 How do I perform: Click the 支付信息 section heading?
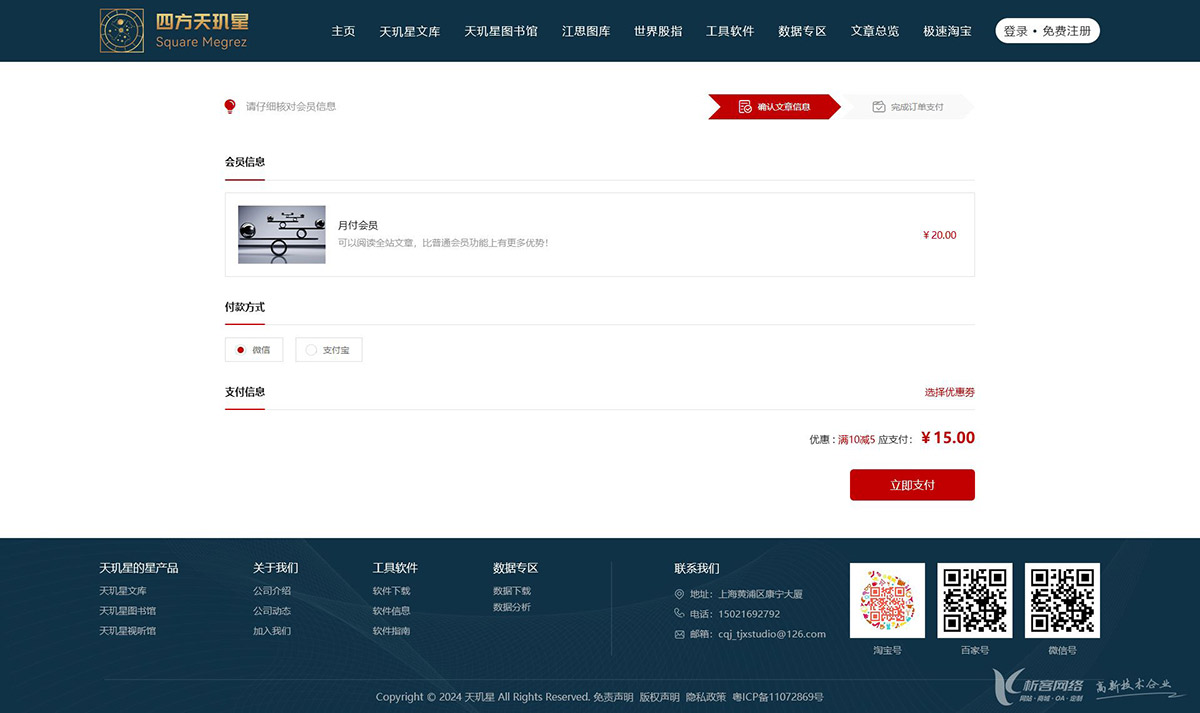[245, 392]
